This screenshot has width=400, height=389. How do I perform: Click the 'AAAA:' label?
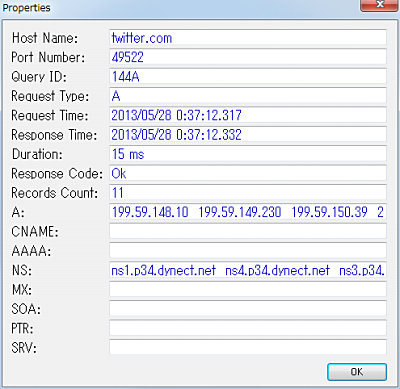coord(32,251)
